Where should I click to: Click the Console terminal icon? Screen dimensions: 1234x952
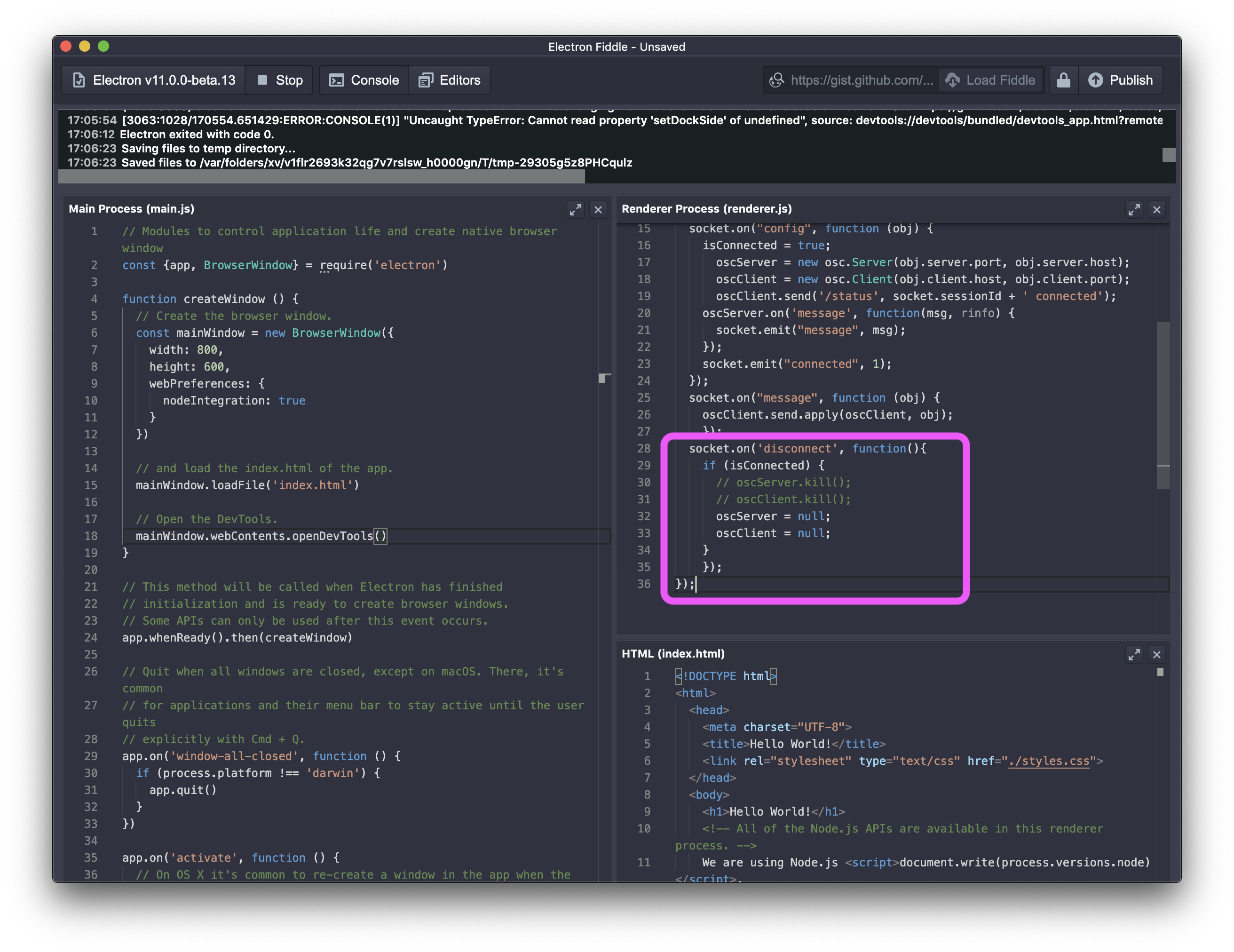pyautogui.click(x=337, y=80)
